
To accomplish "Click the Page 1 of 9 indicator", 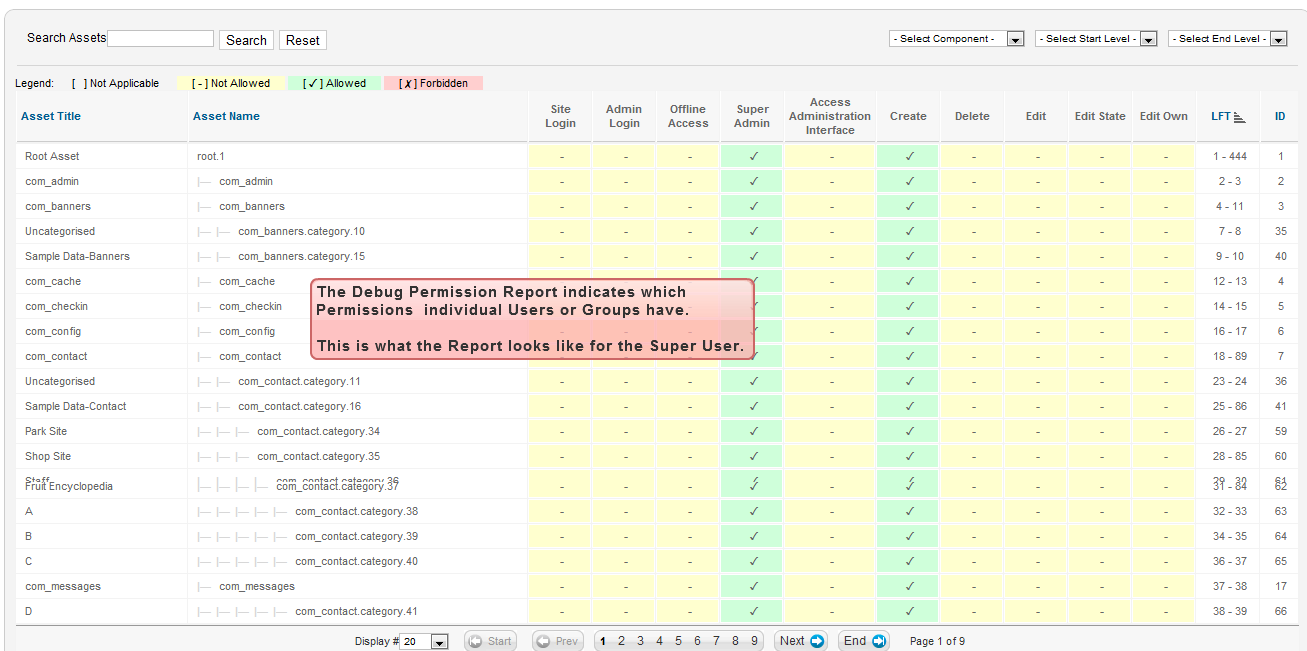I will point(937,641).
